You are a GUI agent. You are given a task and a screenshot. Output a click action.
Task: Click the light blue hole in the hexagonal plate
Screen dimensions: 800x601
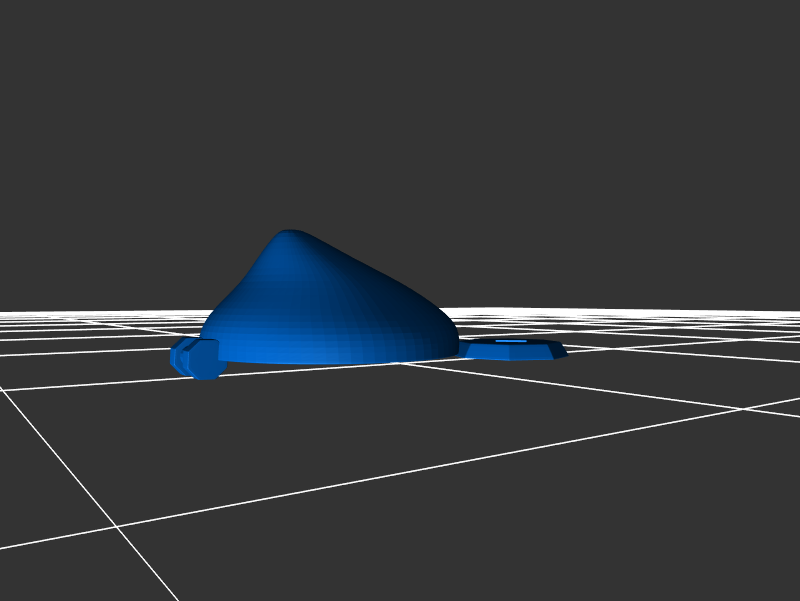click(511, 342)
